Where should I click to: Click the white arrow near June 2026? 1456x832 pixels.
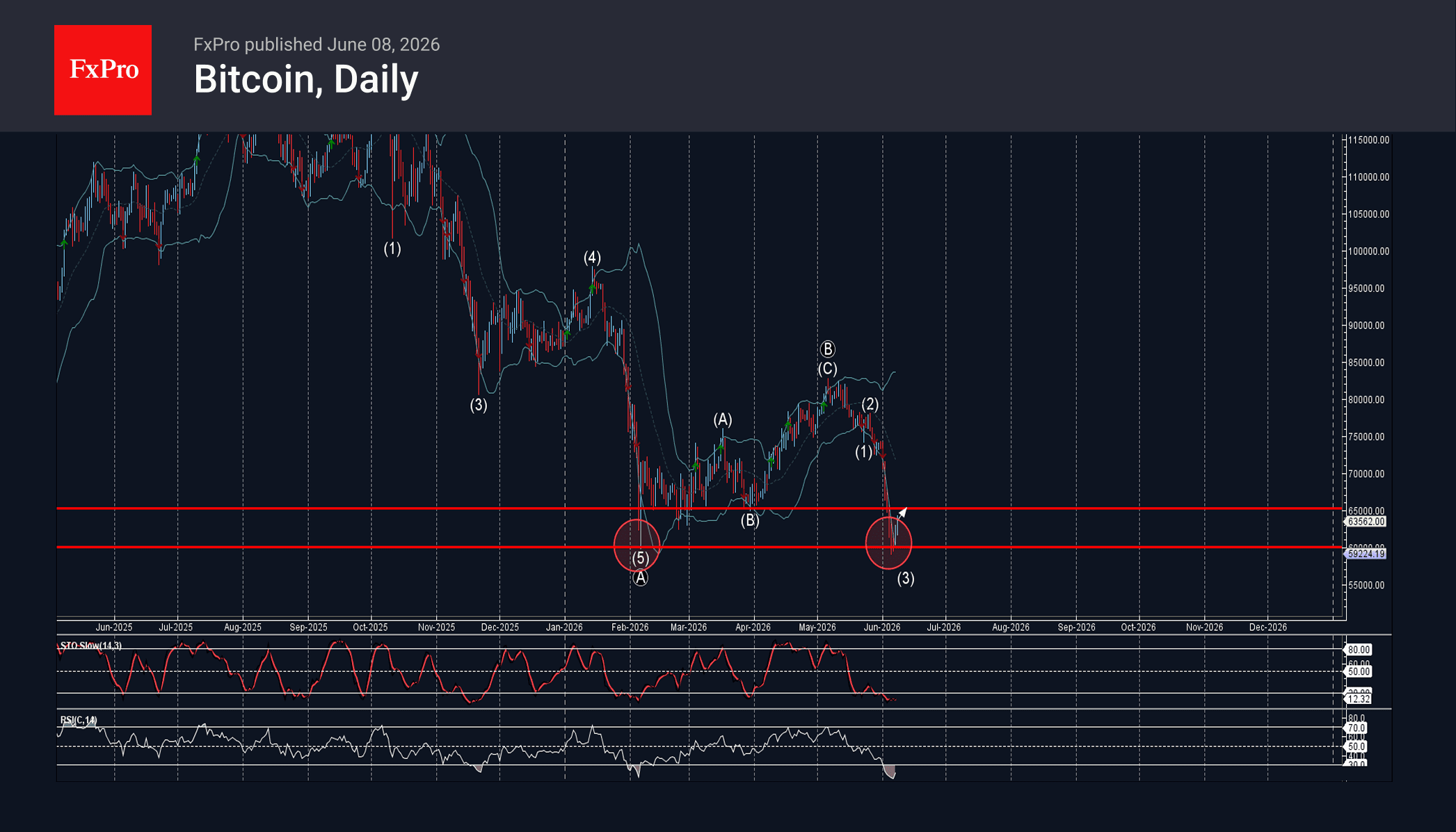pyautogui.click(x=902, y=513)
